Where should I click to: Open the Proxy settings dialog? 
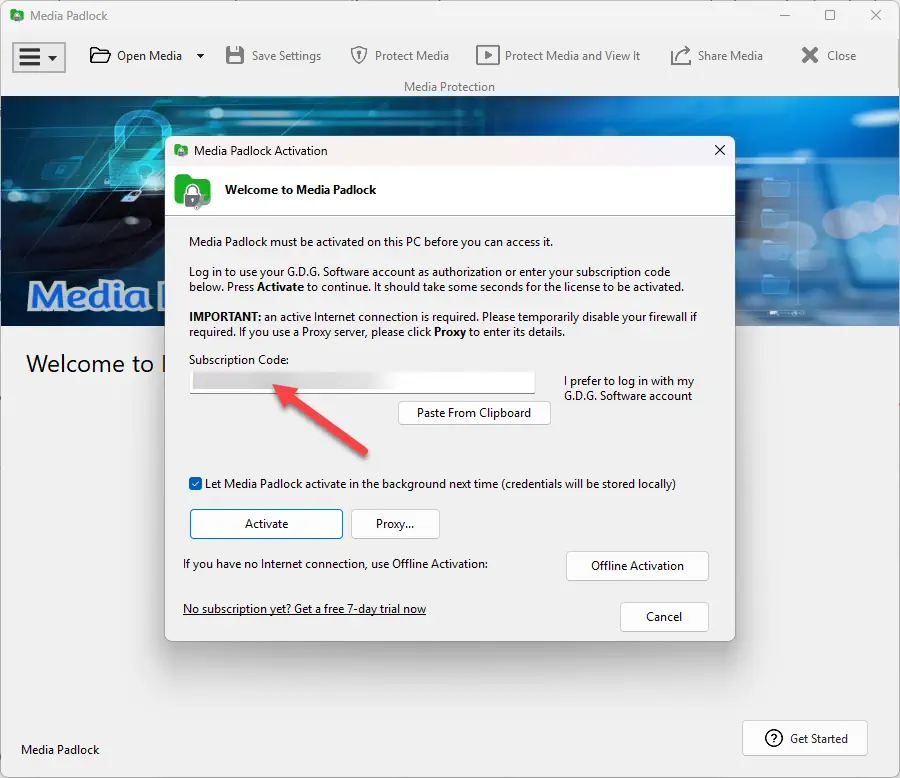coord(395,523)
